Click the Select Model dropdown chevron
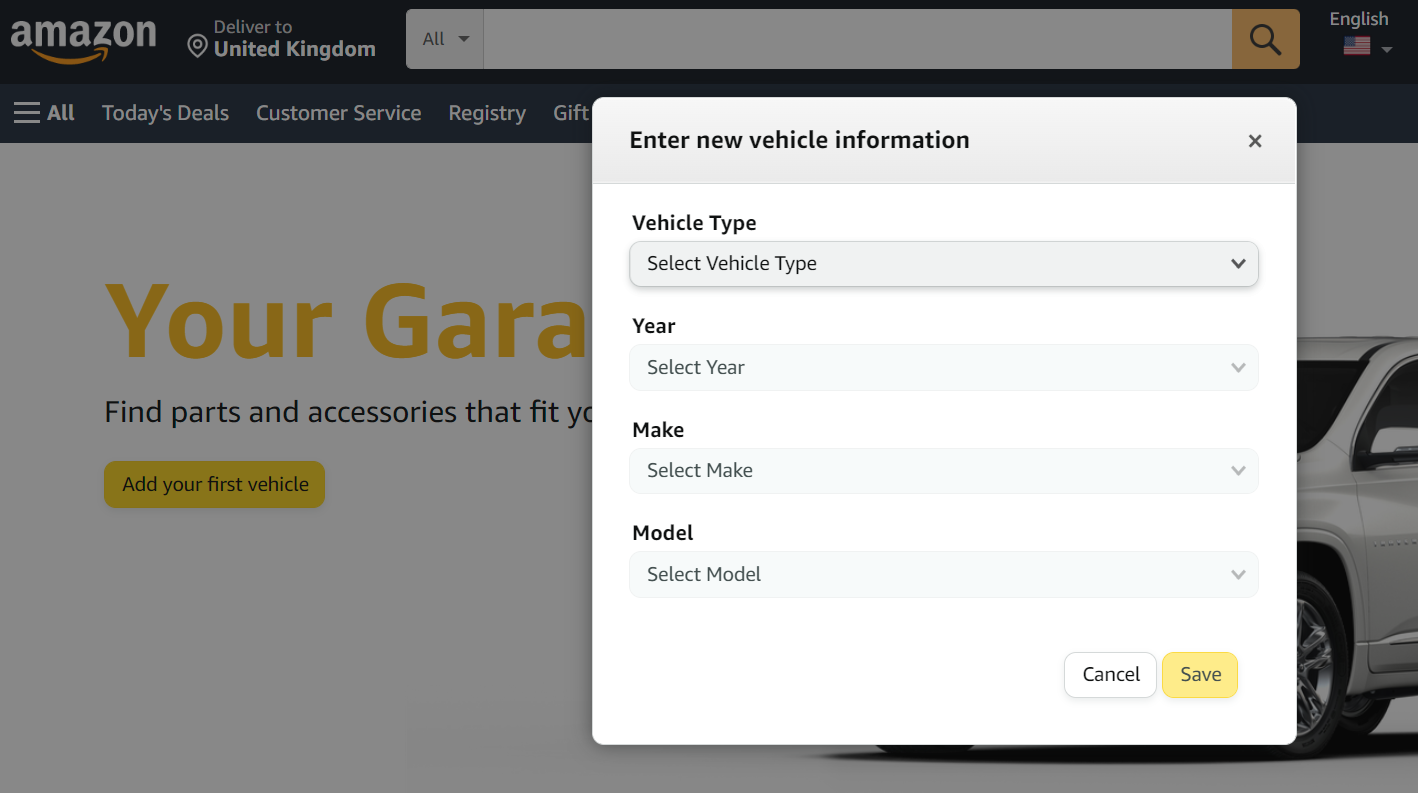Image resolution: width=1418 pixels, height=793 pixels. coord(1238,574)
